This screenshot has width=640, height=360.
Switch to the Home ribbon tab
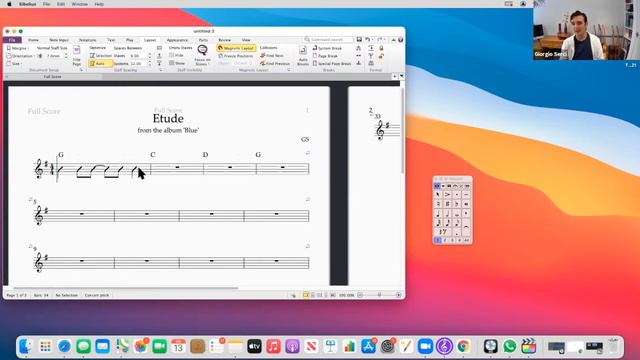click(x=33, y=40)
